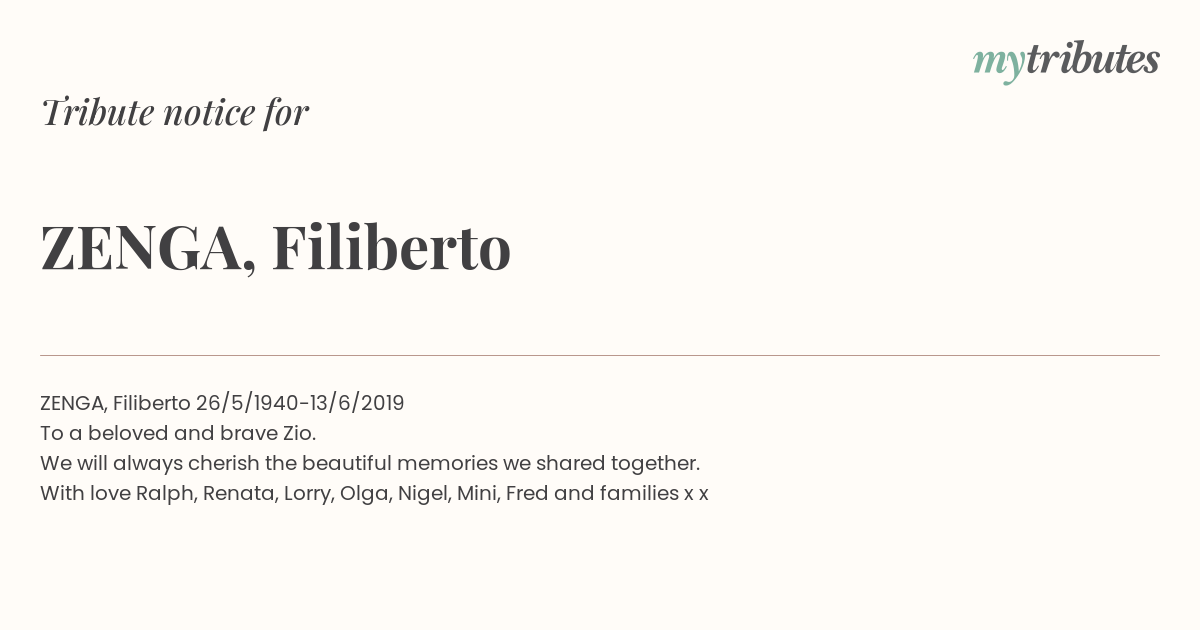The image size is (1200, 630).
Task: Click the birth date 26/5/1940
Action: 246,403
